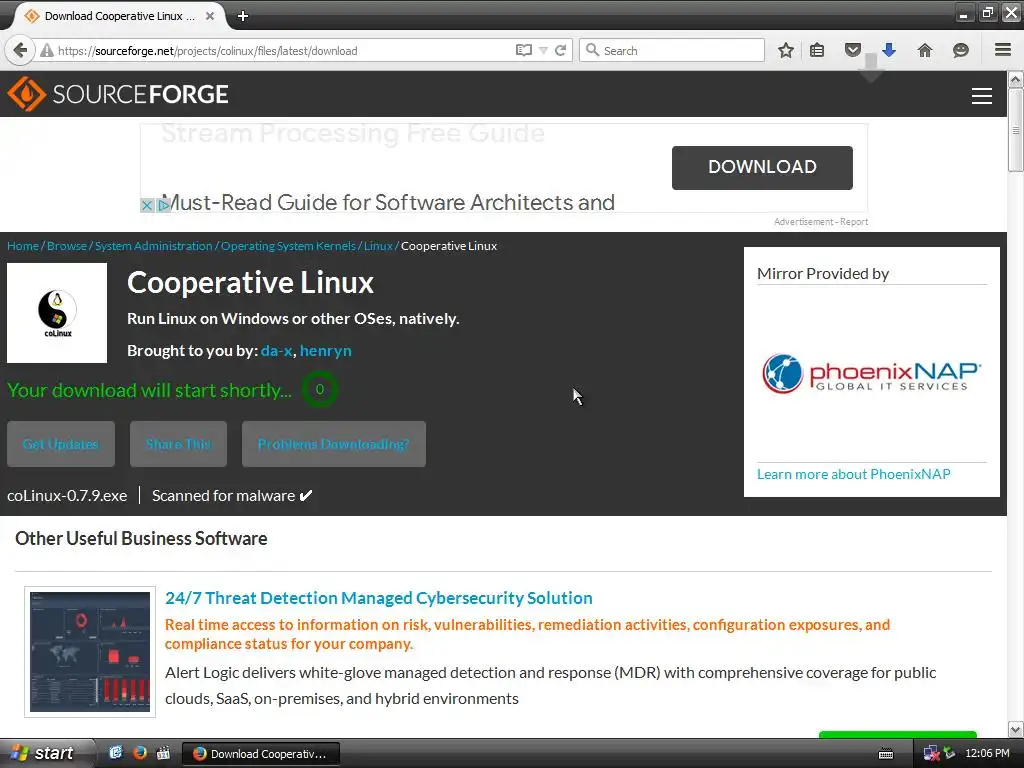Click the page scrollbar down arrow

point(1015,729)
